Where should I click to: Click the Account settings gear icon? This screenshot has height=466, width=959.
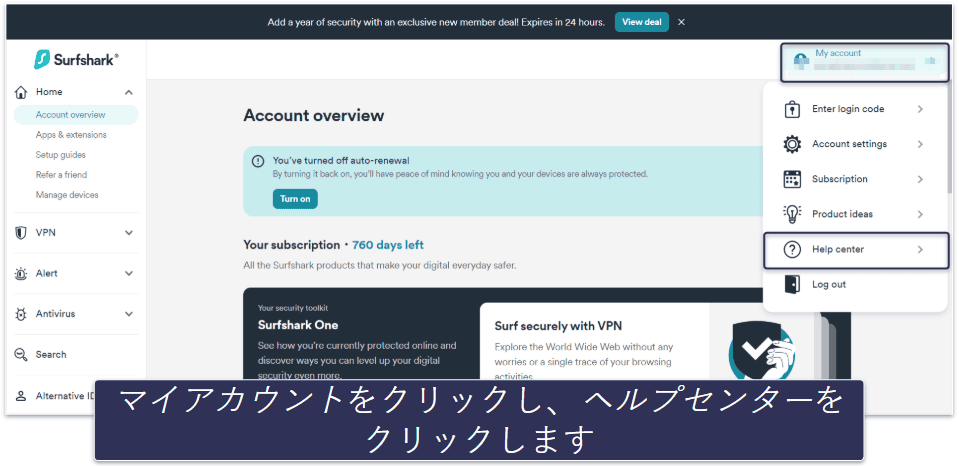click(792, 144)
